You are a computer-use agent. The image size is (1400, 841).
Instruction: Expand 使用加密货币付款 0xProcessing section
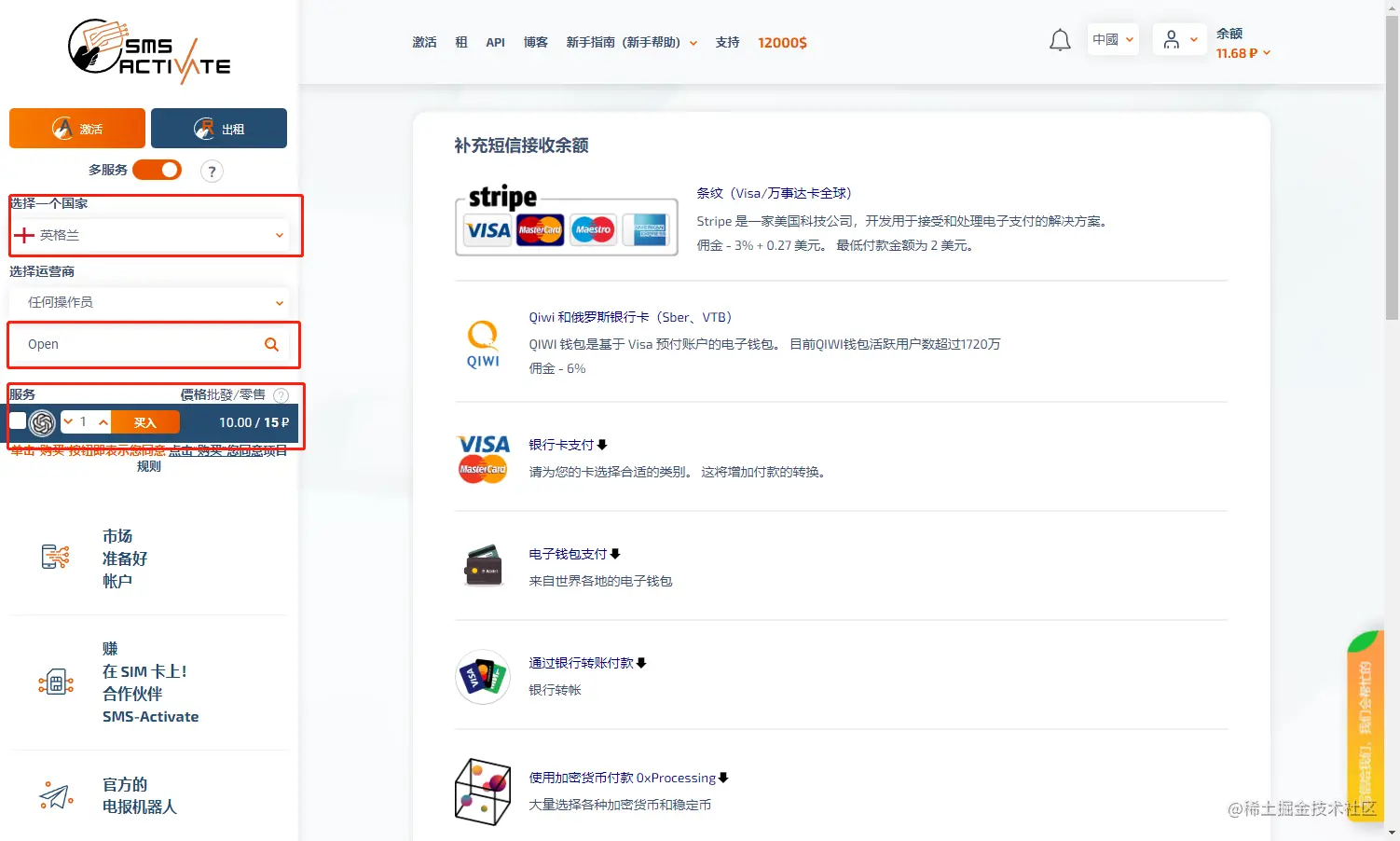click(x=628, y=778)
